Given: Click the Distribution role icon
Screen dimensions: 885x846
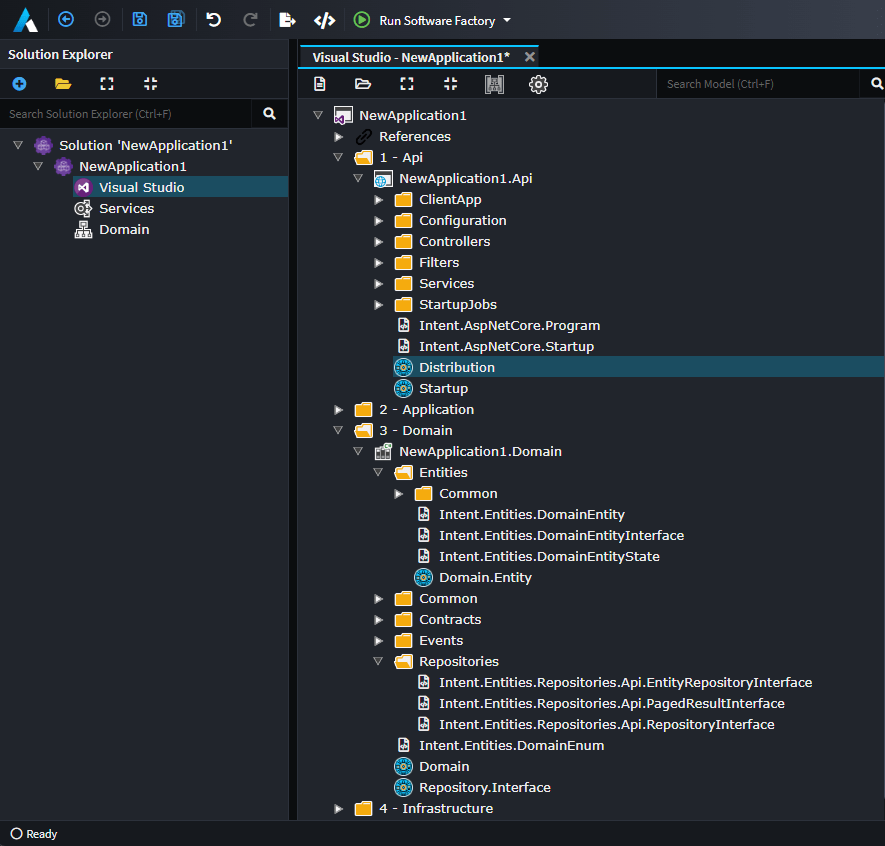Looking at the screenshot, I should [403, 367].
